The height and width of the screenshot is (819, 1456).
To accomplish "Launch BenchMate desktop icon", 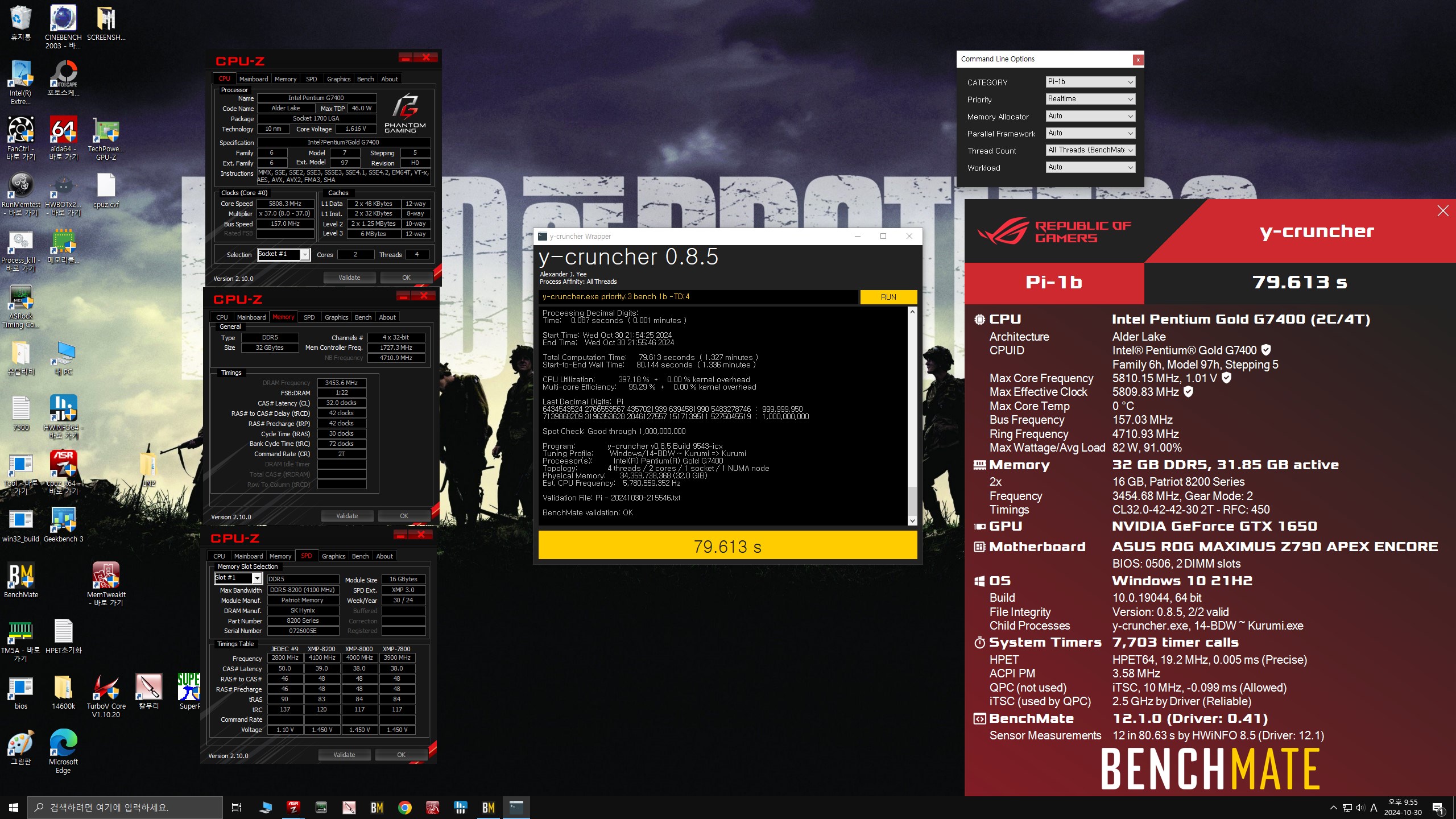I will [x=21, y=580].
